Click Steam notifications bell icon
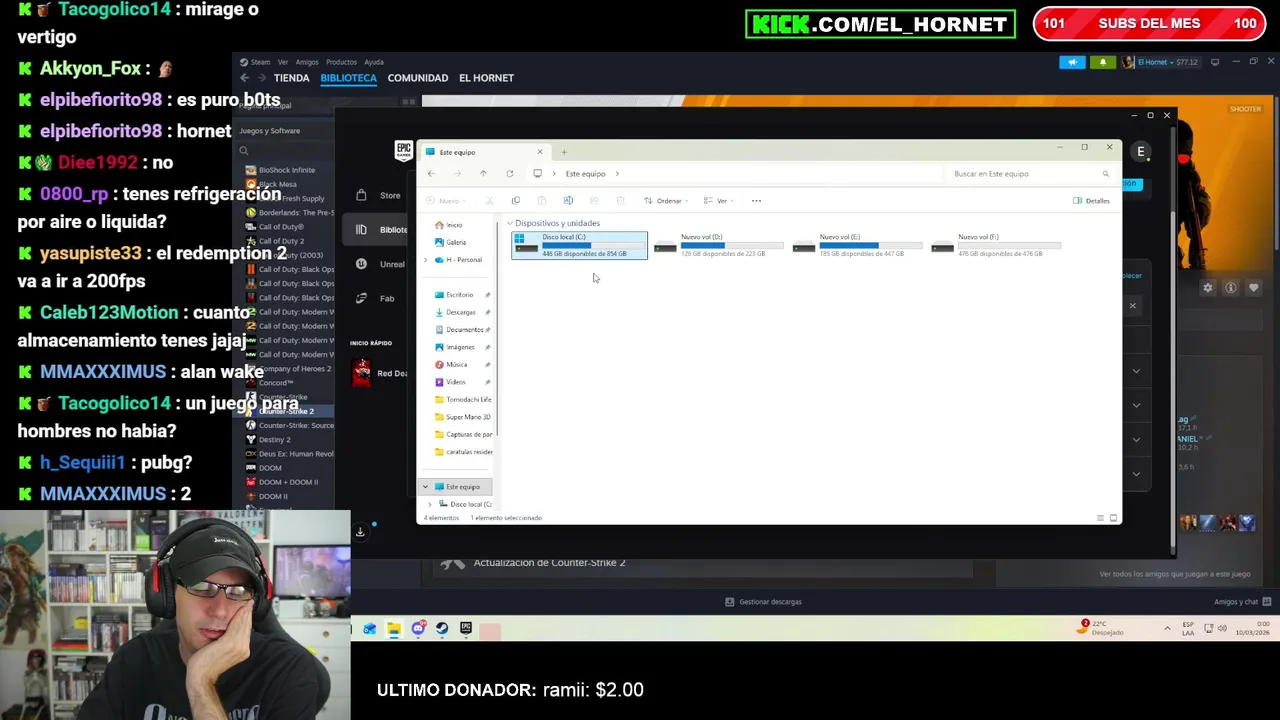Viewport: 1280px width, 720px height. 1103,62
